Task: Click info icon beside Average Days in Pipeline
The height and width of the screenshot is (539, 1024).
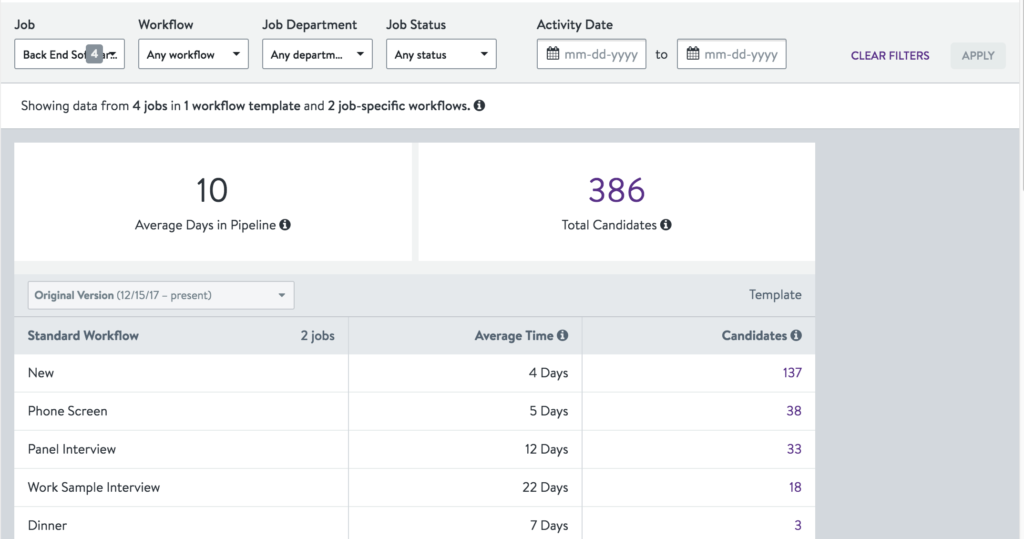Action: pyautogui.click(x=285, y=225)
